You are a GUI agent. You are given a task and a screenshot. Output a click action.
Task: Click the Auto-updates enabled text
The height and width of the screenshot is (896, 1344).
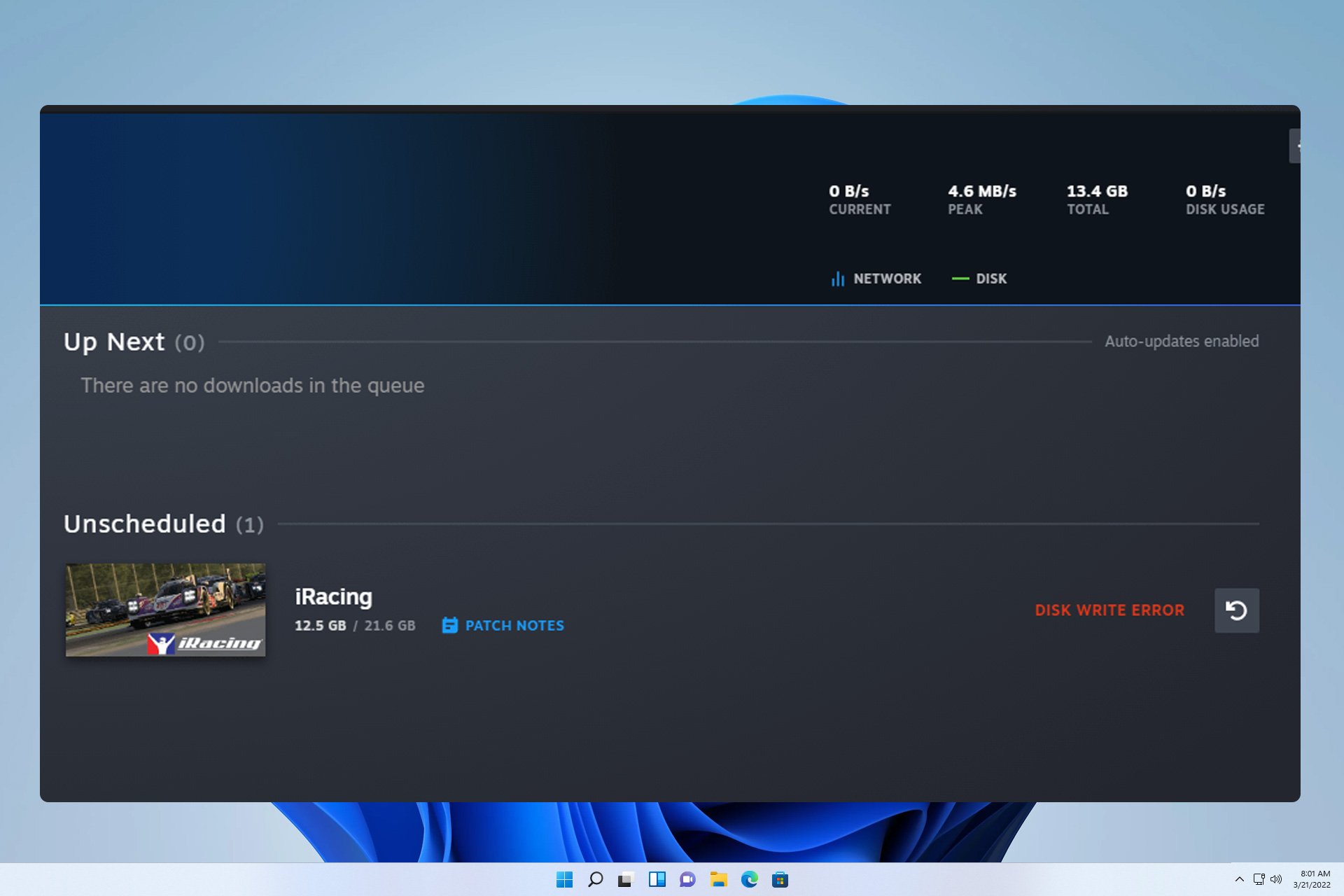tap(1181, 342)
